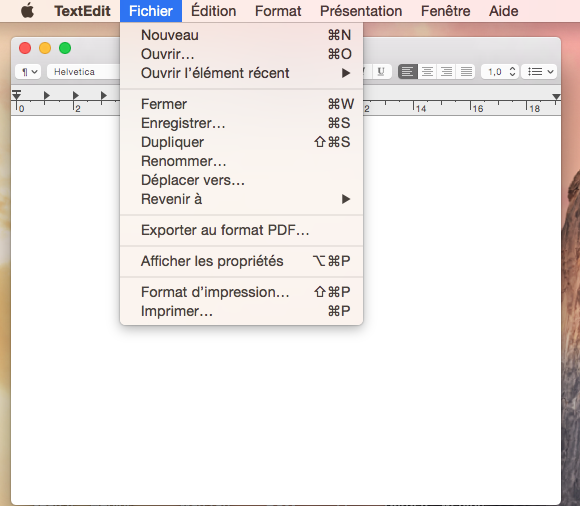Viewport: 580px width, 506px height.
Task: Click the first tab stop marker on ruler
Action: tap(46, 96)
